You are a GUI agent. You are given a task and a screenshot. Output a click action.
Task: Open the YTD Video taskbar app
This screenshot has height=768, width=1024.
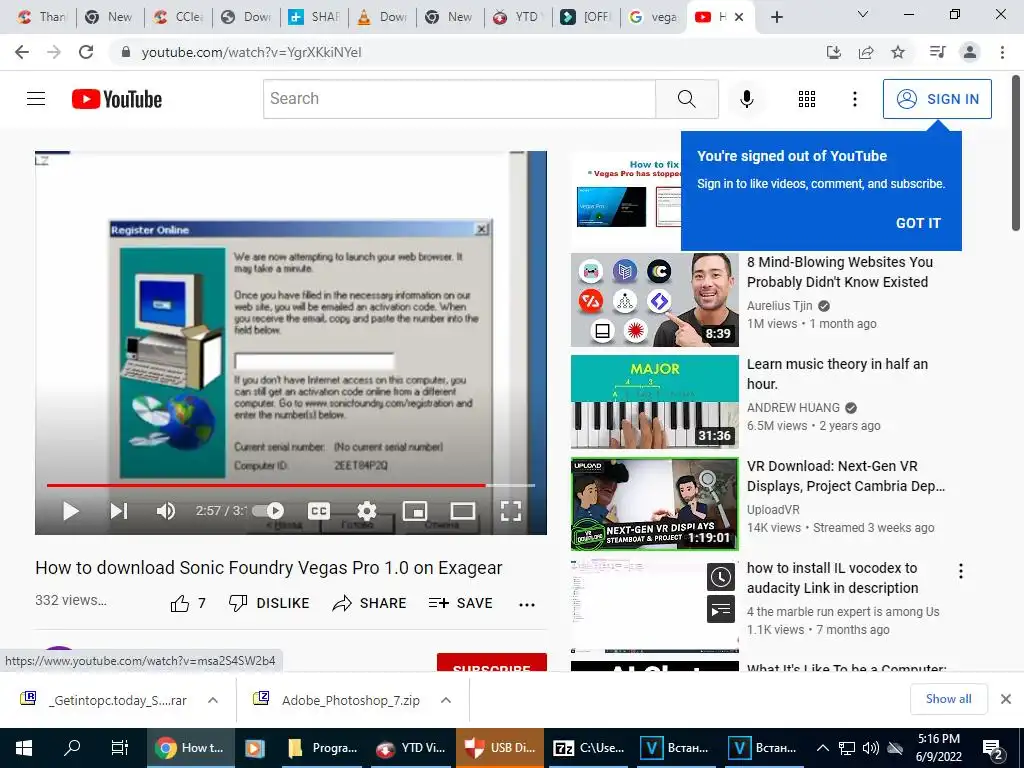click(411, 748)
